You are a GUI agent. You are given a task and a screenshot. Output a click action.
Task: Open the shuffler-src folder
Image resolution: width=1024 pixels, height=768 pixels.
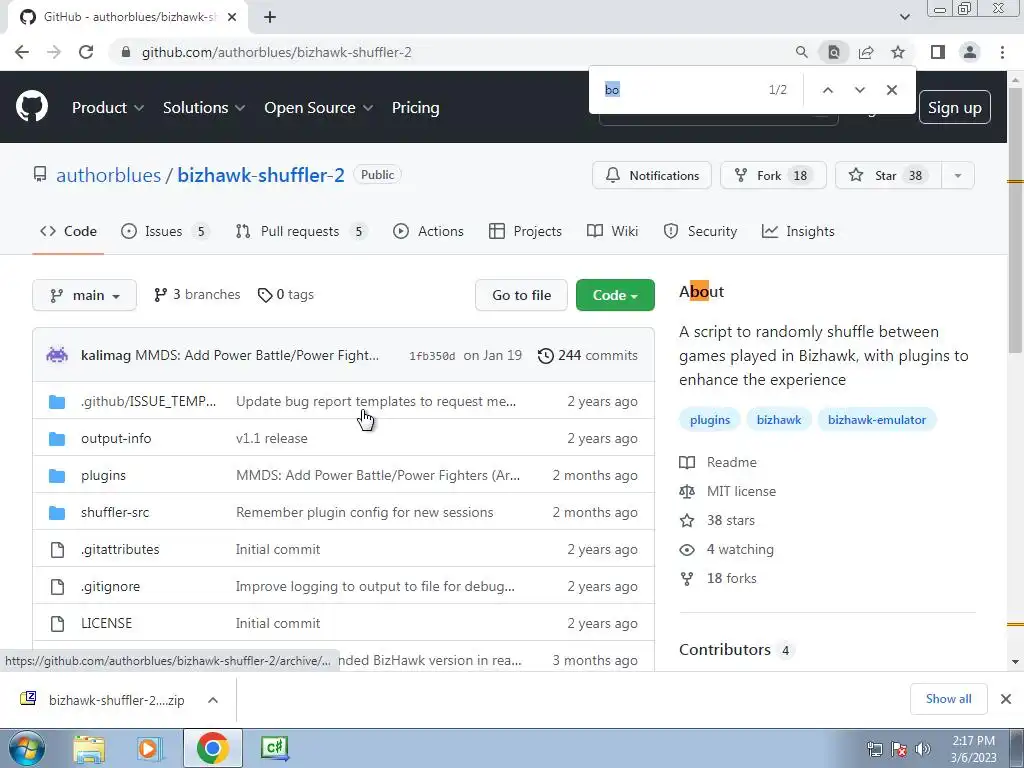pyautogui.click(x=115, y=512)
